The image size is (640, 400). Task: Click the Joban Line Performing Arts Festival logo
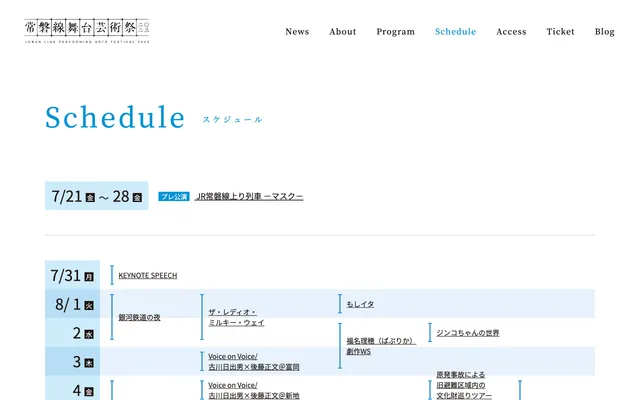(x=87, y=31)
